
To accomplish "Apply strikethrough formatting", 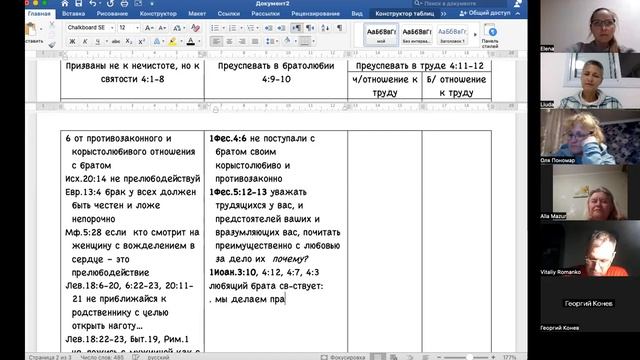I will 116,41.
